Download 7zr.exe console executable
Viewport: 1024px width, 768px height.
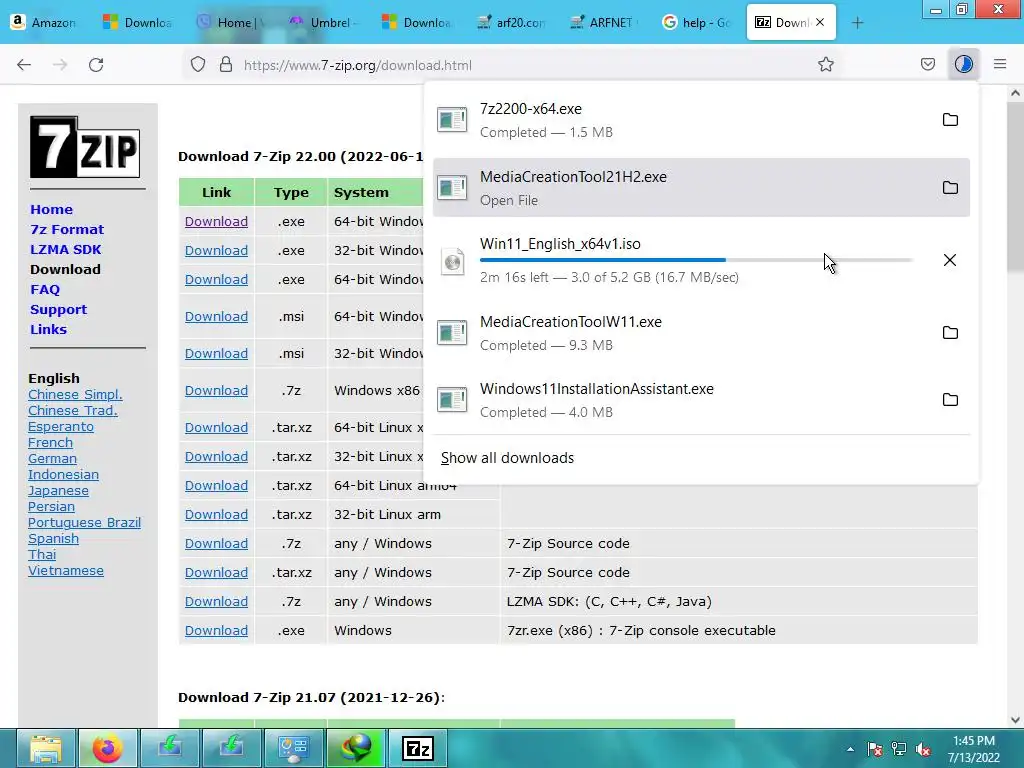pyautogui.click(x=216, y=631)
